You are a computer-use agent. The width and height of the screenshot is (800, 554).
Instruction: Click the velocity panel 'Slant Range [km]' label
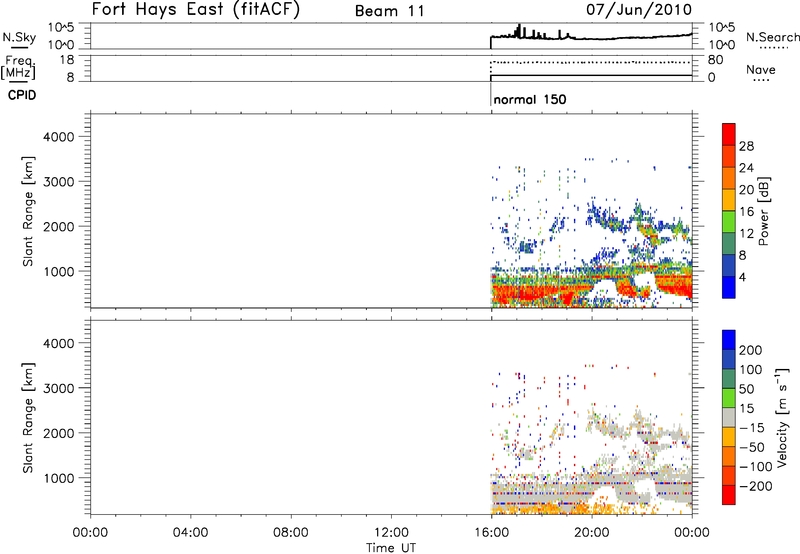point(28,418)
